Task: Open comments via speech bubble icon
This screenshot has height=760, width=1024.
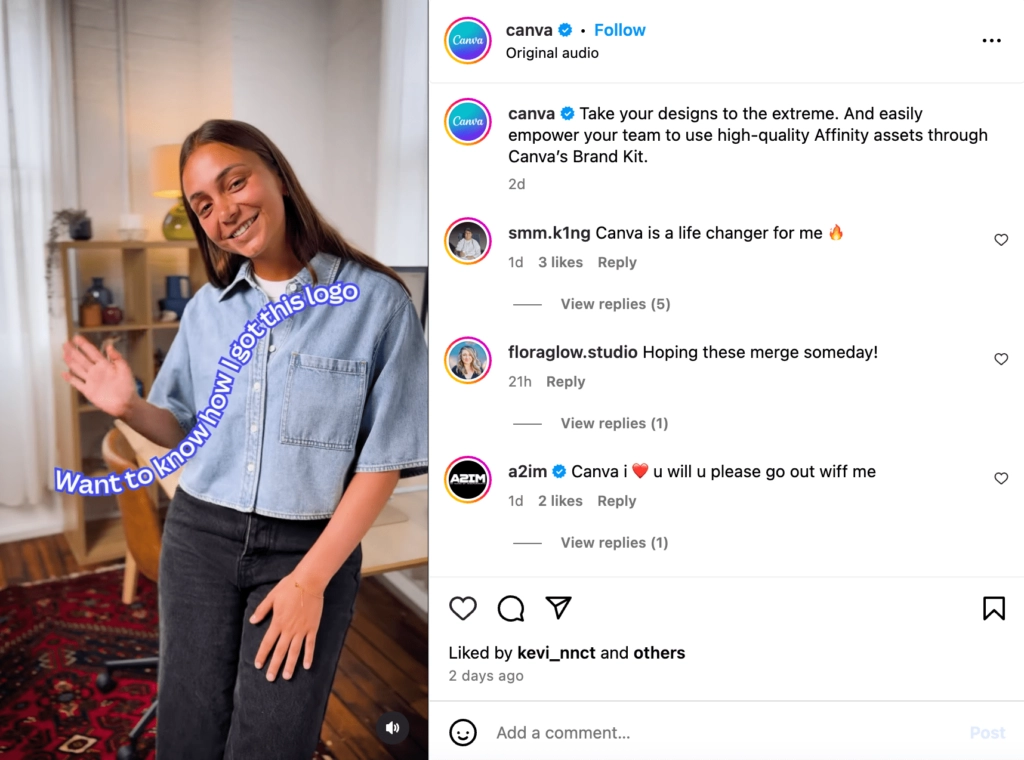Action: coord(511,608)
